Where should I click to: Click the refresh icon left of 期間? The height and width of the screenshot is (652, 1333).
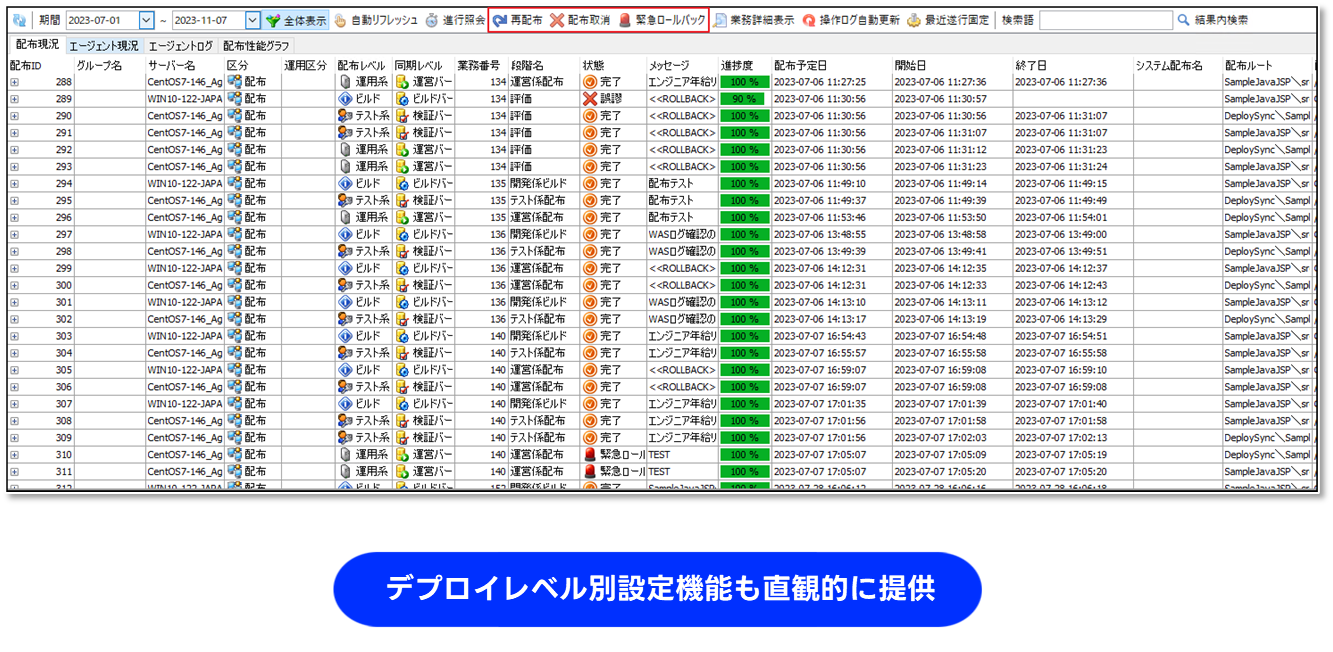[x=19, y=20]
